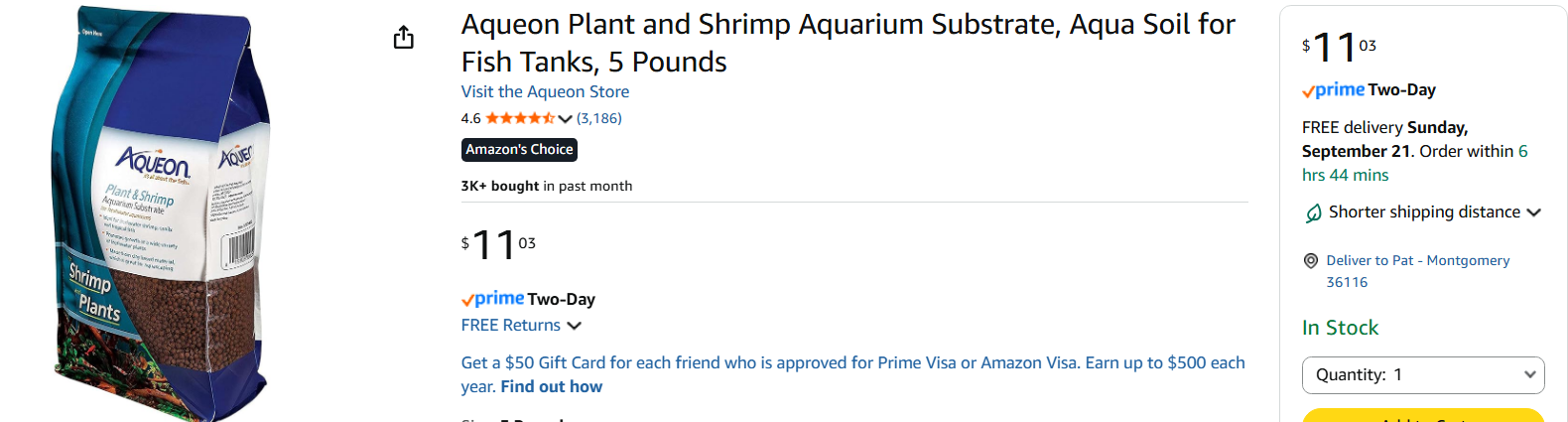This screenshot has width=1568, height=422.
Task: Click the Prime logo below the main price
Action: coord(493,299)
